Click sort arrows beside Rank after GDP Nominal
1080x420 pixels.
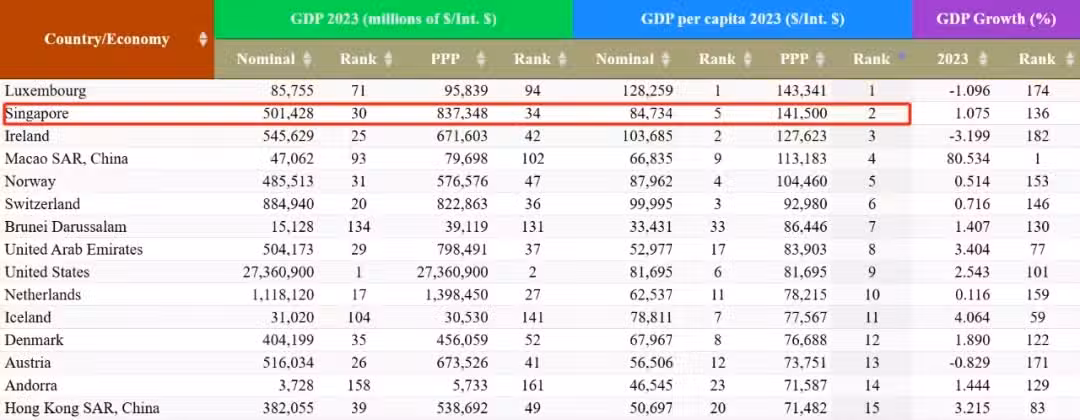click(x=388, y=59)
